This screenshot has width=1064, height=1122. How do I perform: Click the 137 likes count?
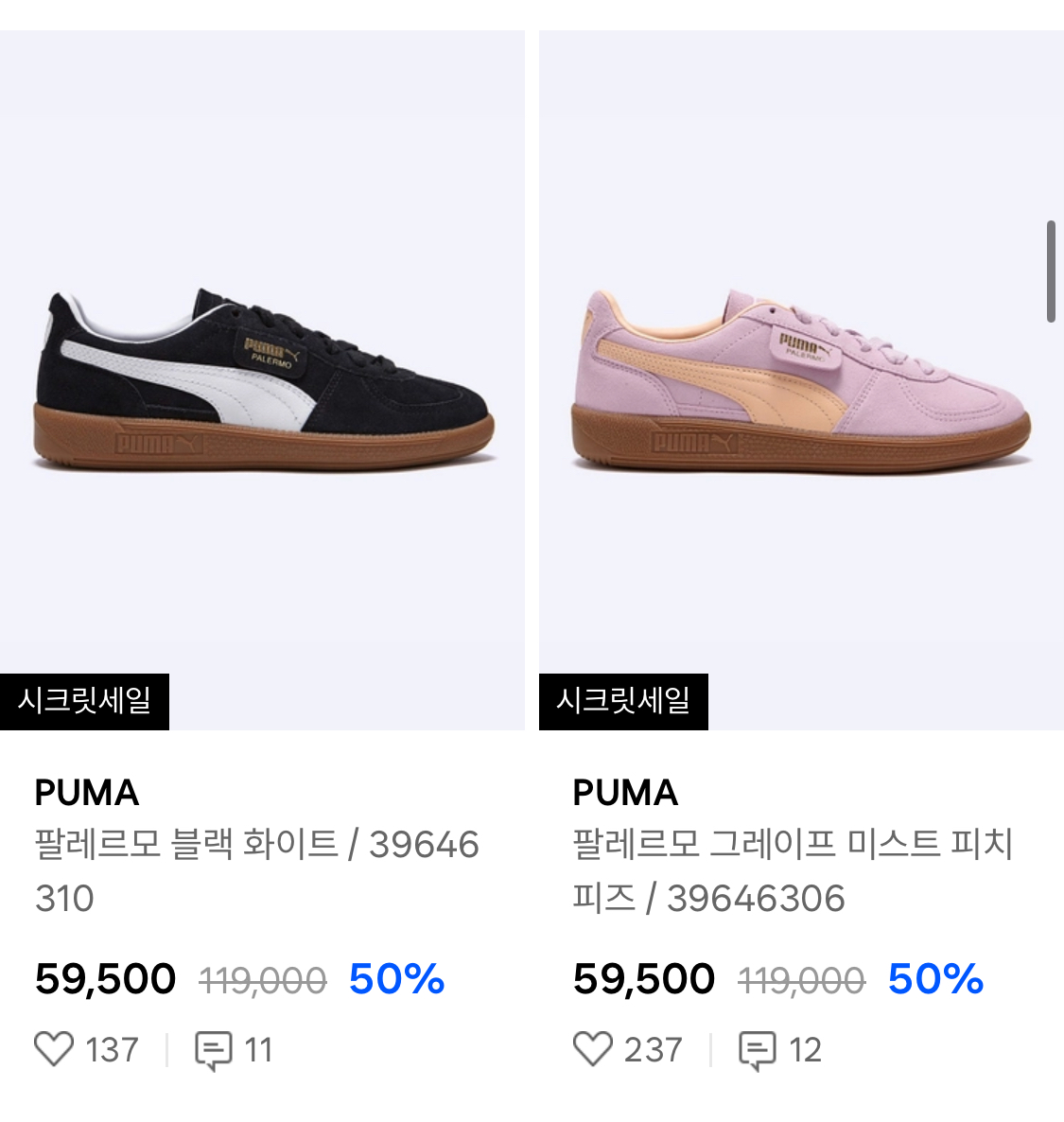[112, 1050]
